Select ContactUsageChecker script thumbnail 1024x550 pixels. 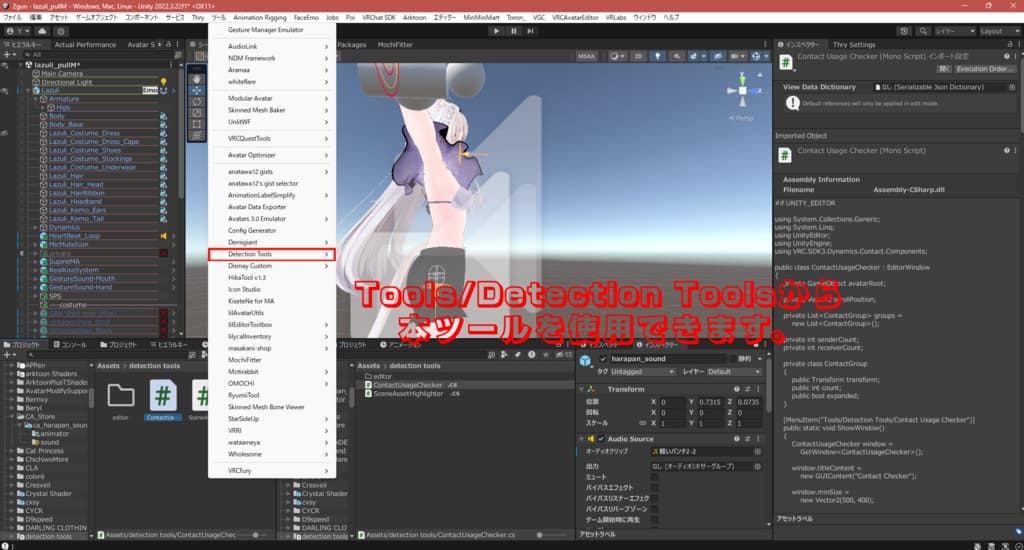163,399
